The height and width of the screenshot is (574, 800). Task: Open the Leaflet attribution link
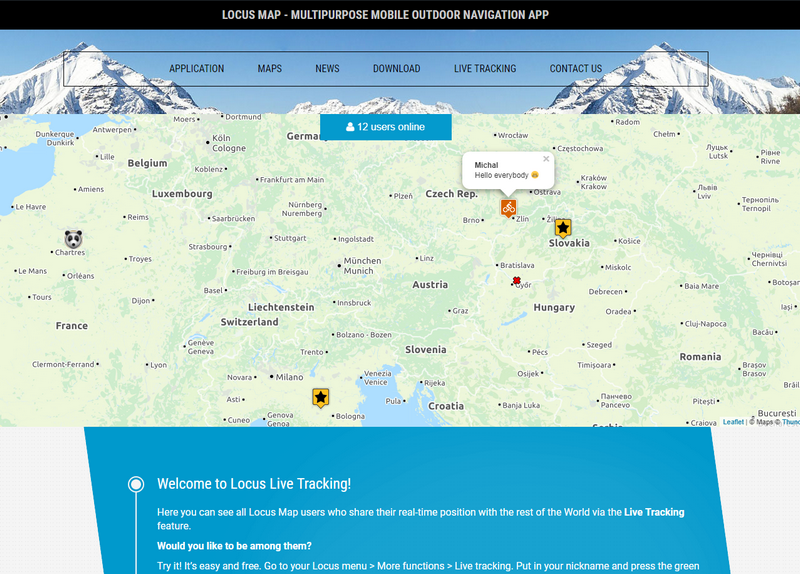pyautogui.click(x=733, y=422)
